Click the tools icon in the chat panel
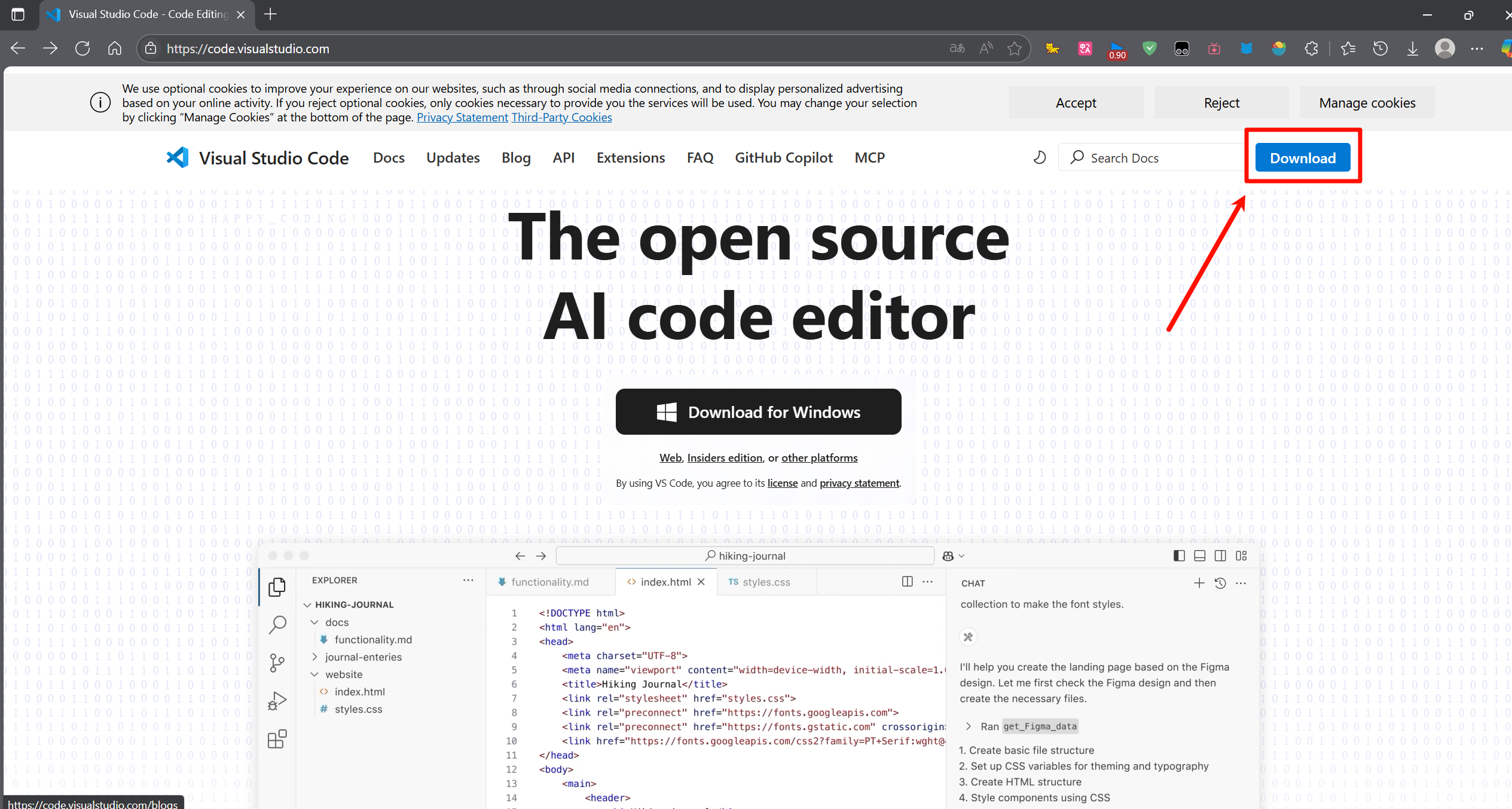 tap(968, 637)
